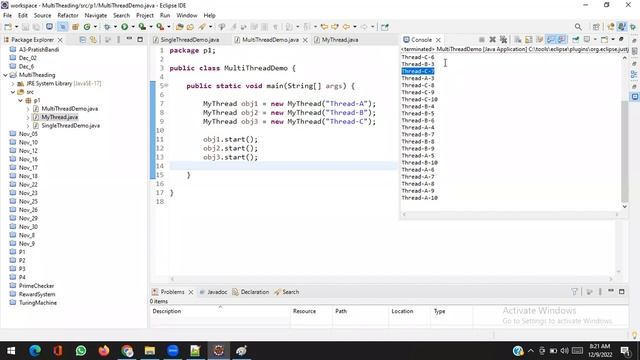This screenshot has width=640, height=360.
Task: Switch to MyThread.java editor tab
Action: [336, 40]
